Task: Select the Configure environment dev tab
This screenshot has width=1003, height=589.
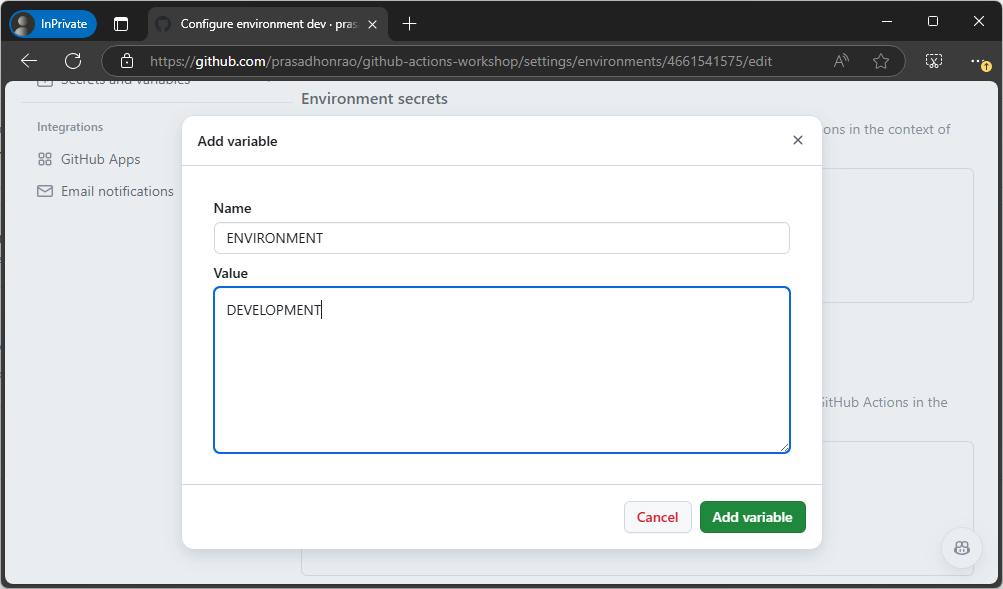Action: (265, 23)
